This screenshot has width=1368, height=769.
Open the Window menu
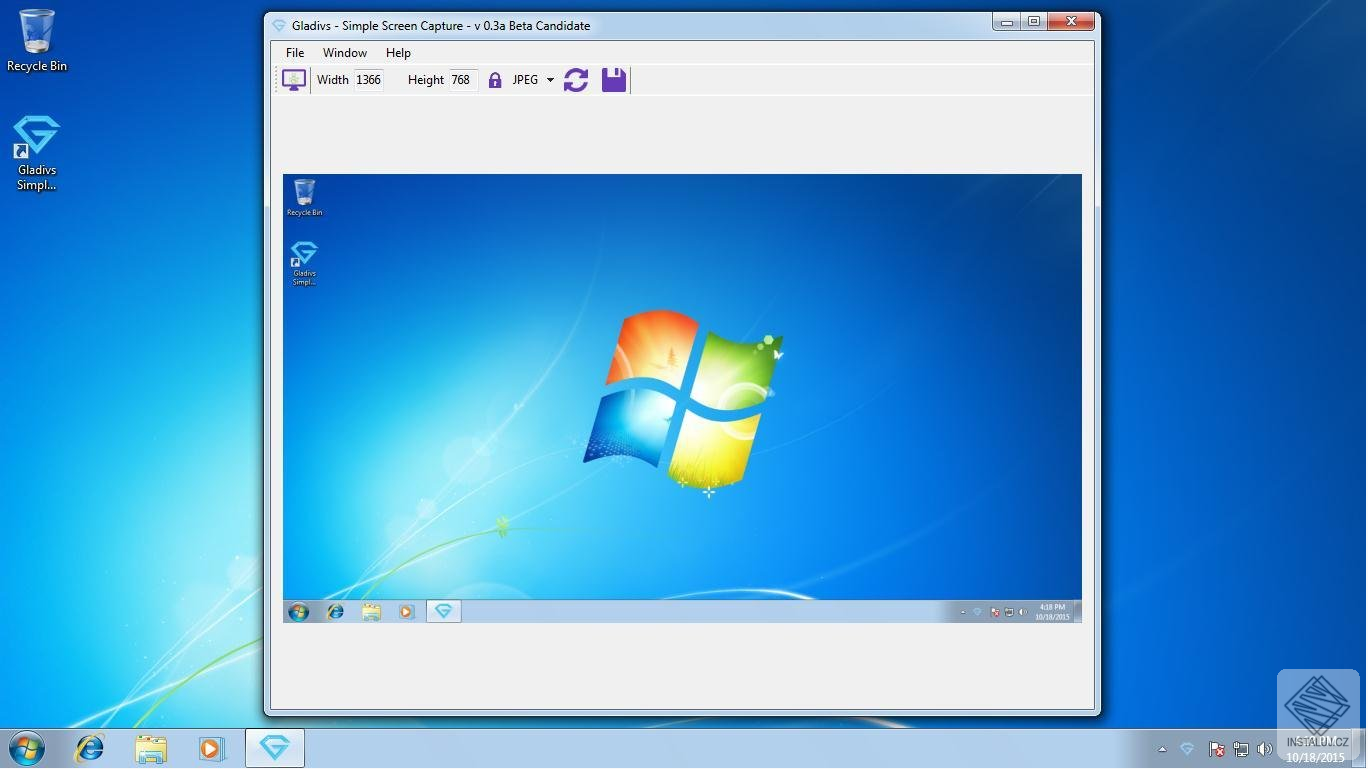coord(344,52)
